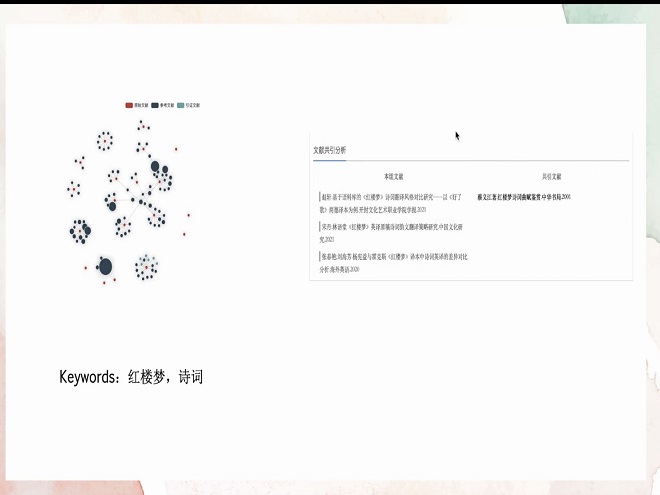
Task: Click the cluster containing light teal nodes
Action: tap(147, 265)
